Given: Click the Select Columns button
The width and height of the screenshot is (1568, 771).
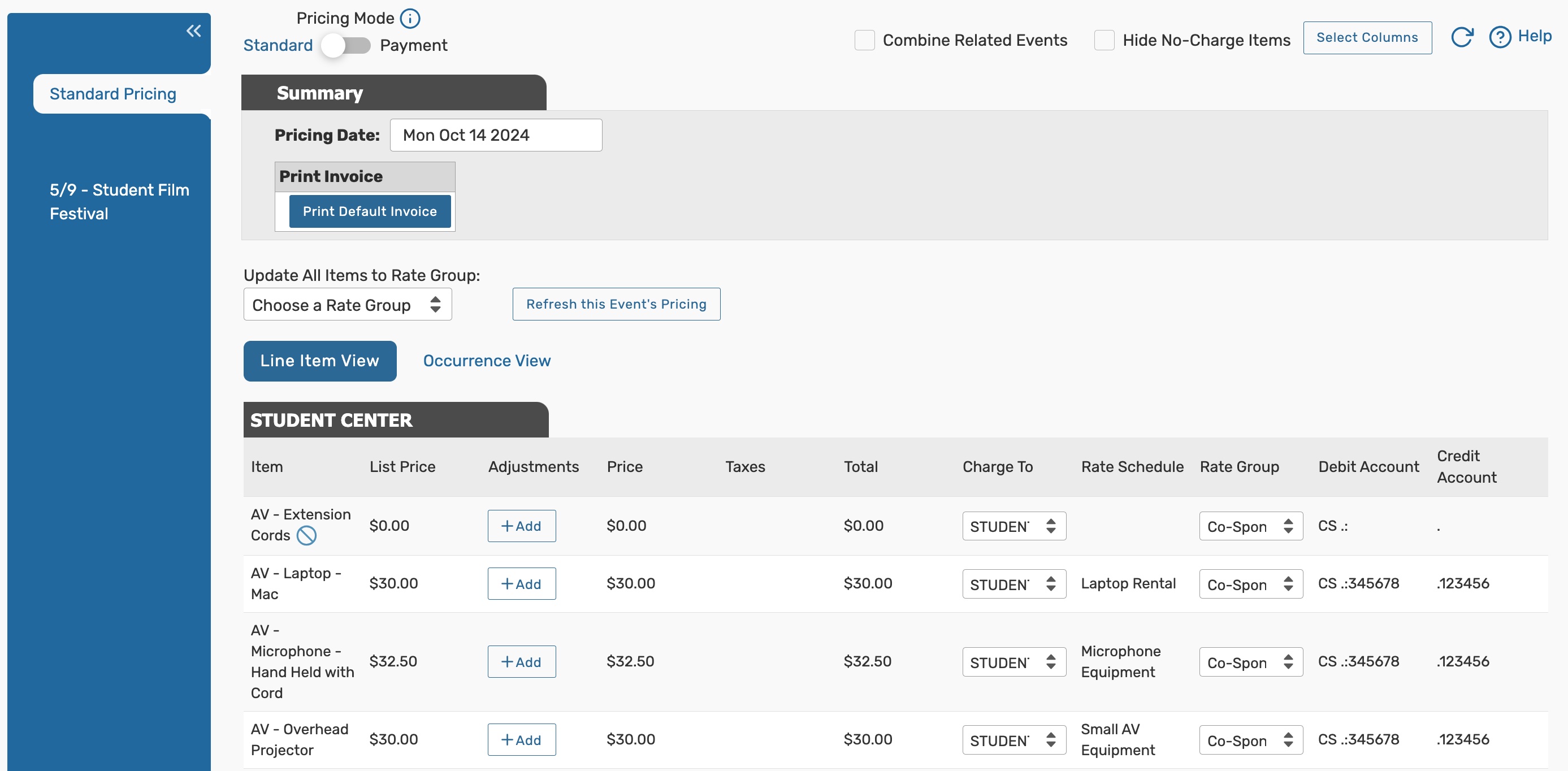Looking at the screenshot, I should coord(1367,38).
